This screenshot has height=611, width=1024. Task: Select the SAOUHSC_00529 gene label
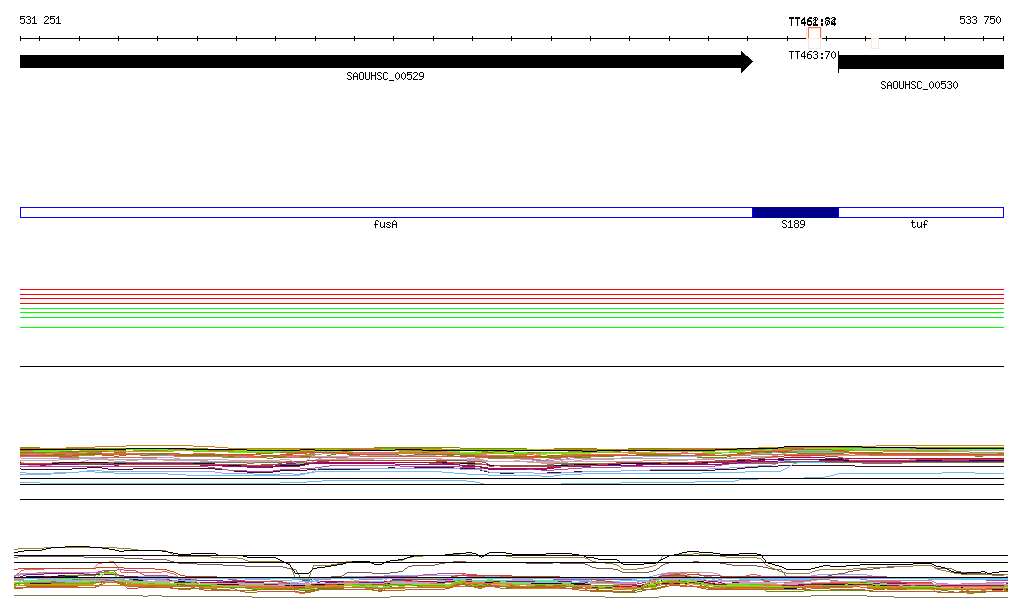coord(385,76)
